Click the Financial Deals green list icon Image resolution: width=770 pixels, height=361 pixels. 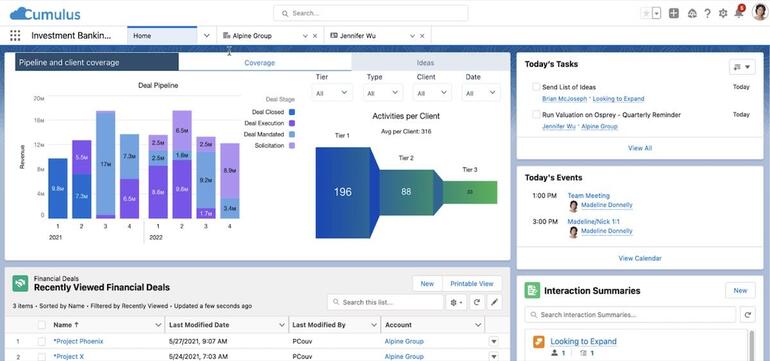point(21,283)
